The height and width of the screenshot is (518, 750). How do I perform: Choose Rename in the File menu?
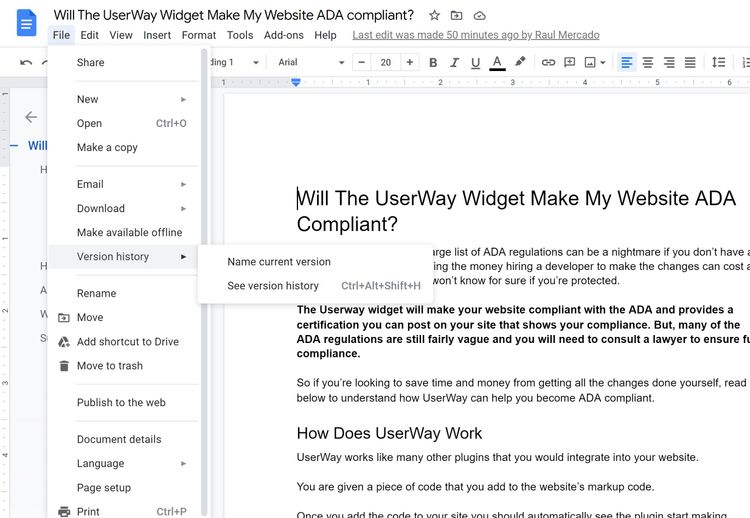pyautogui.click(x=123, y=293)
